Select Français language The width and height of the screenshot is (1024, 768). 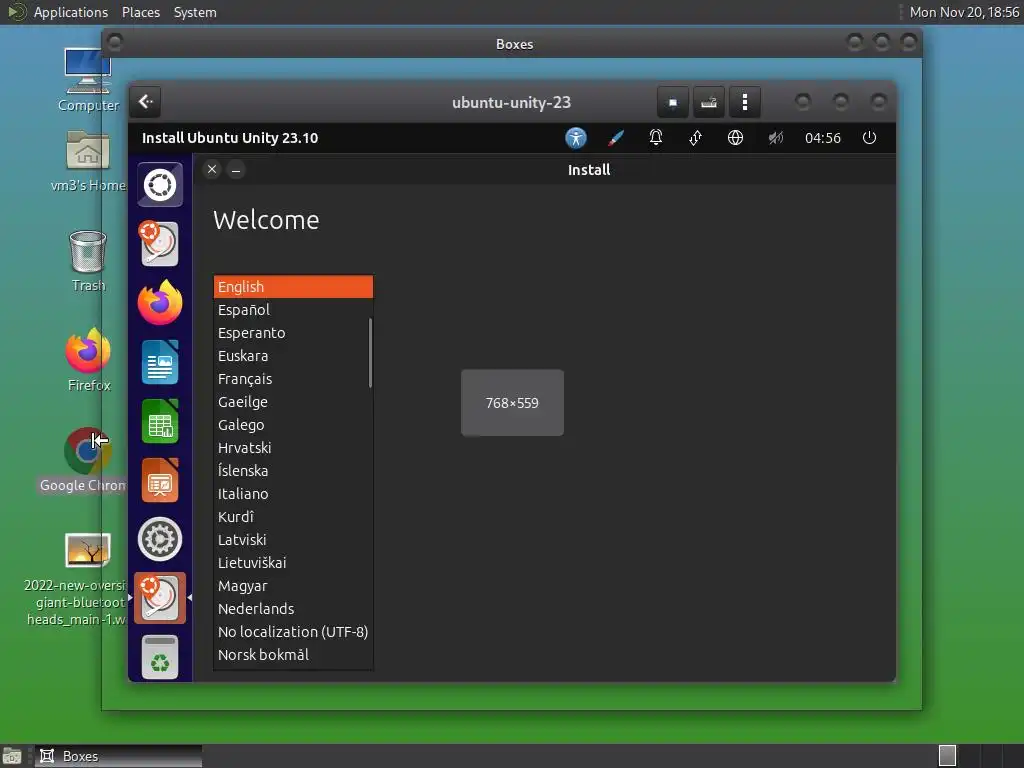click(293, 379)
